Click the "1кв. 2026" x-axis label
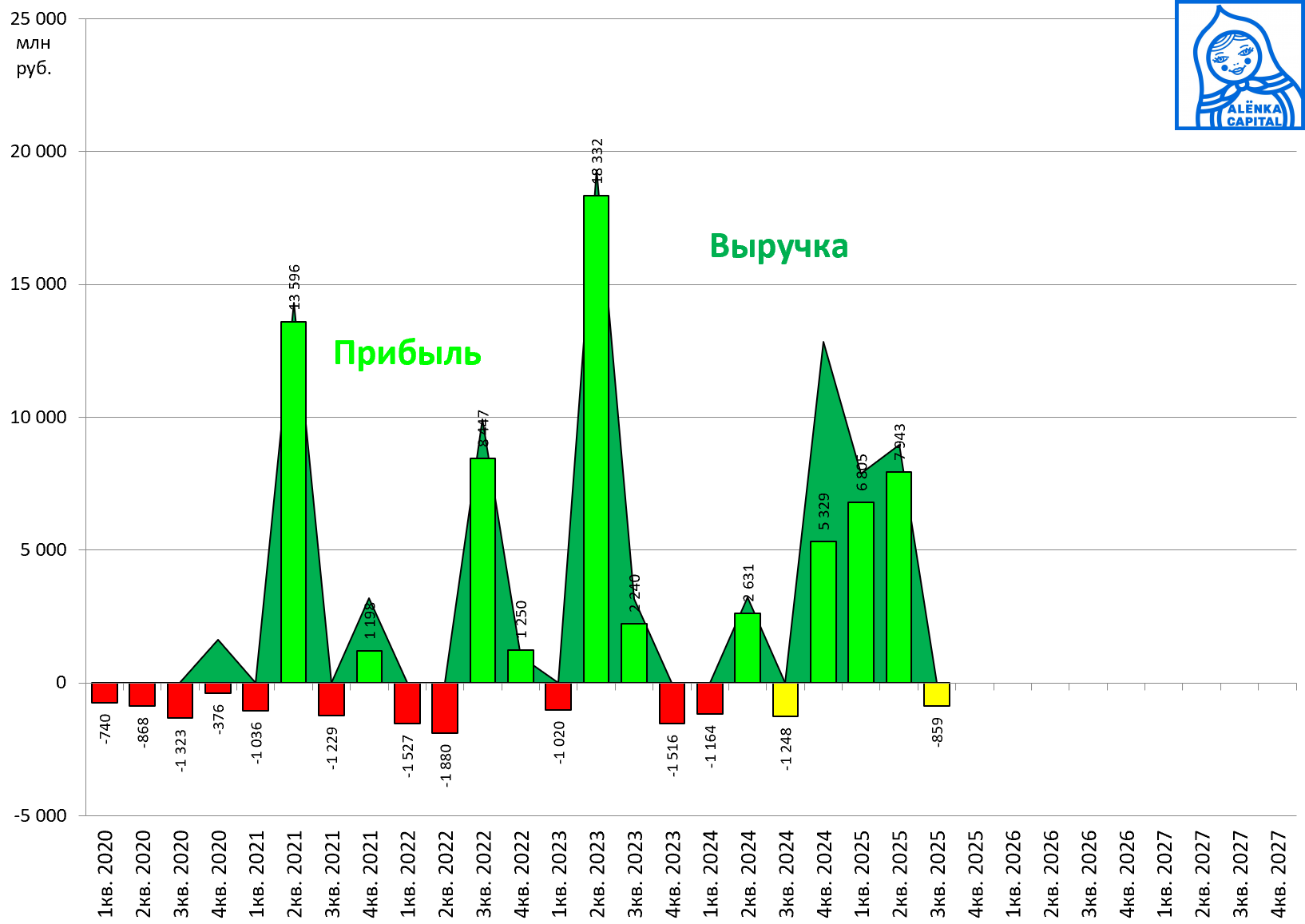The width and height of the screenshot is (1305, 924). tap(1013, 874)
